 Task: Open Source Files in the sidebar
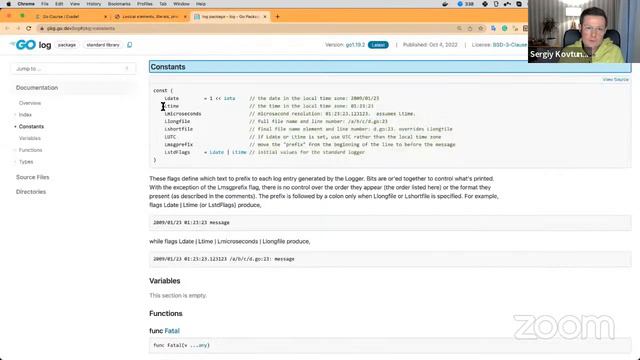33,177
